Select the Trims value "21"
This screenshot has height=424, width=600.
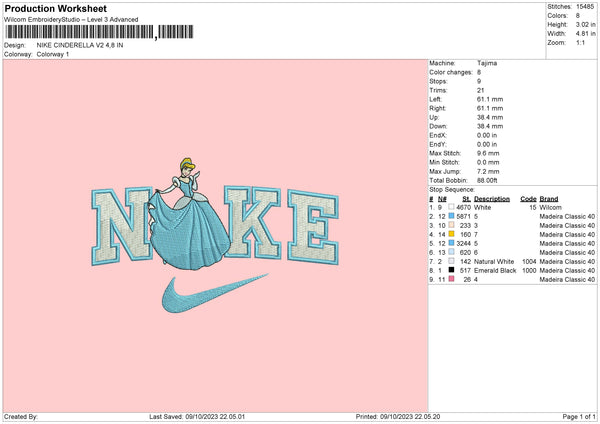pos(481,90)
